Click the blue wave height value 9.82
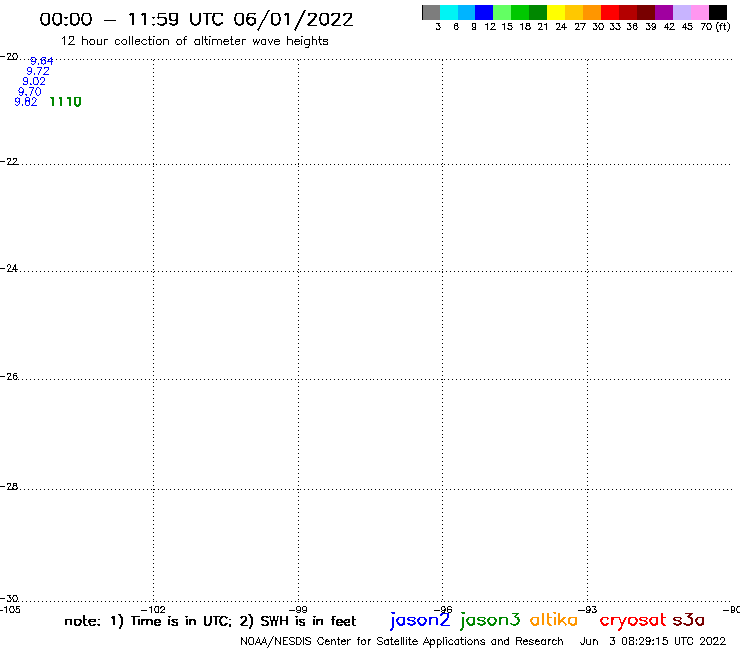The image size is (740, 650). click(26, 102)
